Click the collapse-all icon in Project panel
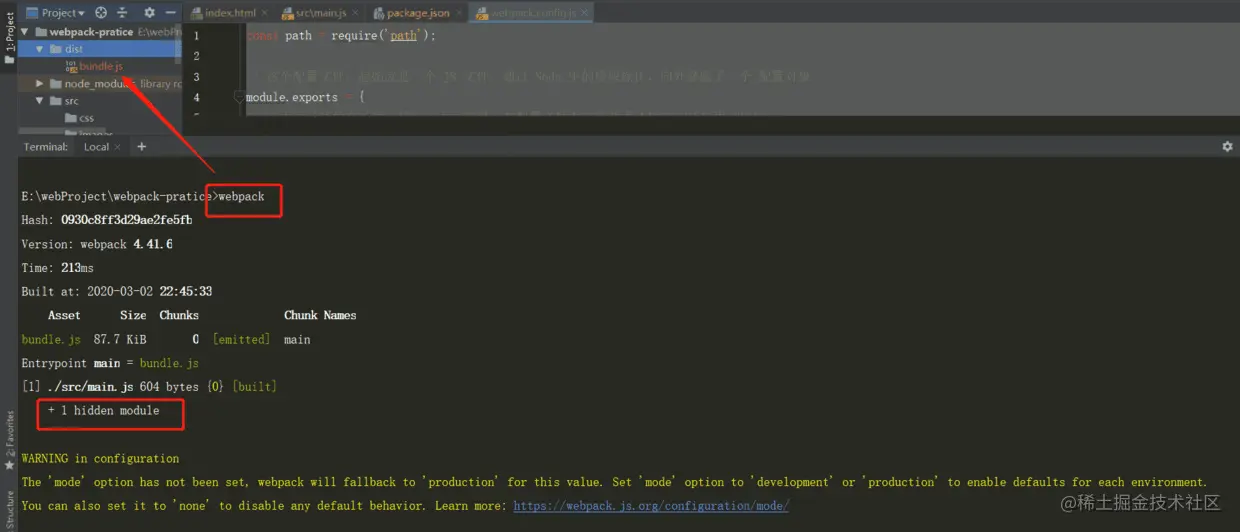Screen dimensions: 1240x532 point(123,12)
